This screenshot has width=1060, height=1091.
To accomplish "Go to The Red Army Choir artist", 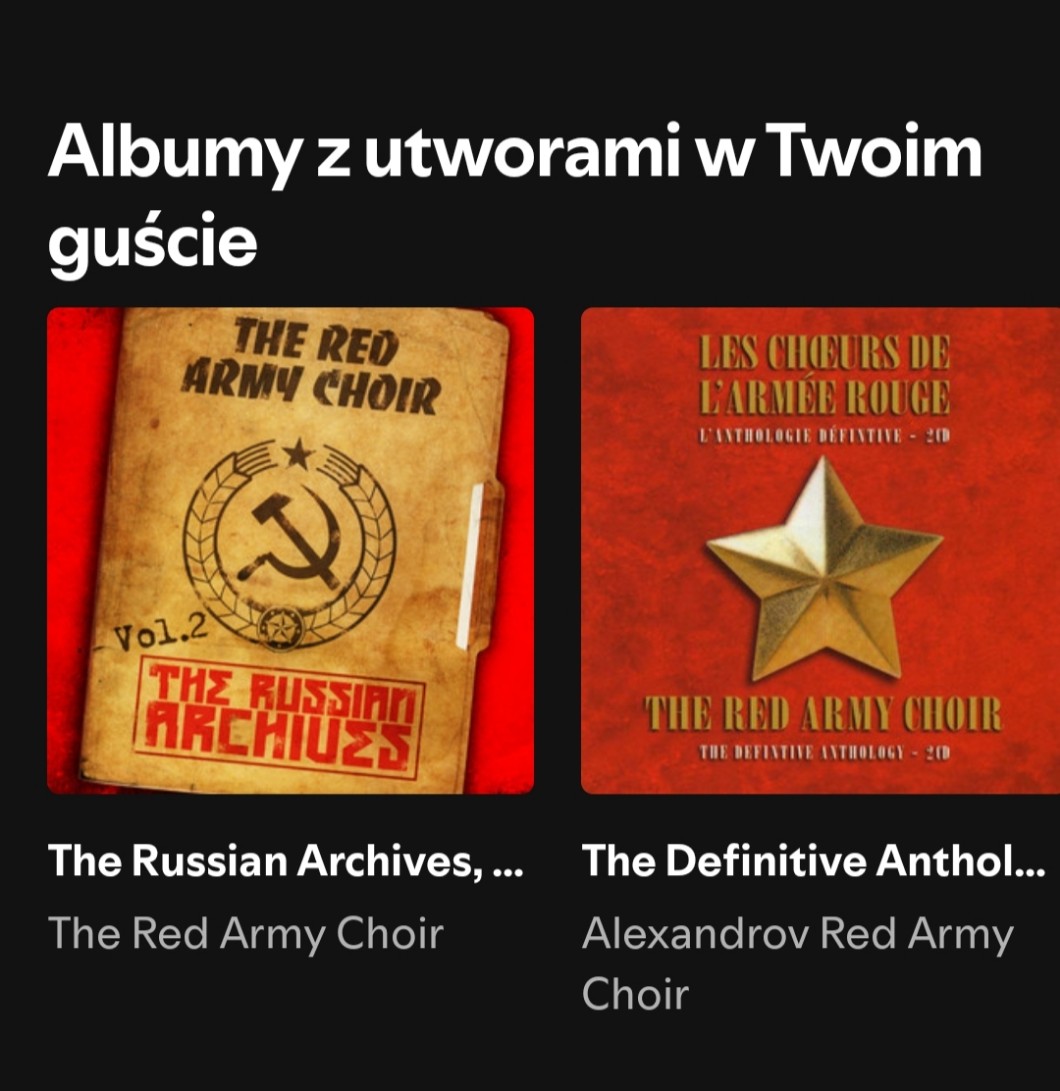I will click(246, 933).
